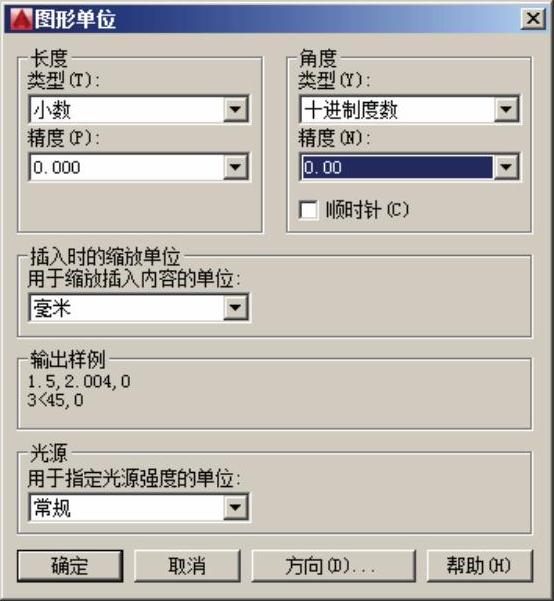This screenshot has height=601, width=554.
Task: Click the highlighted 0.00 angle precision field
Action: [397, 167]
